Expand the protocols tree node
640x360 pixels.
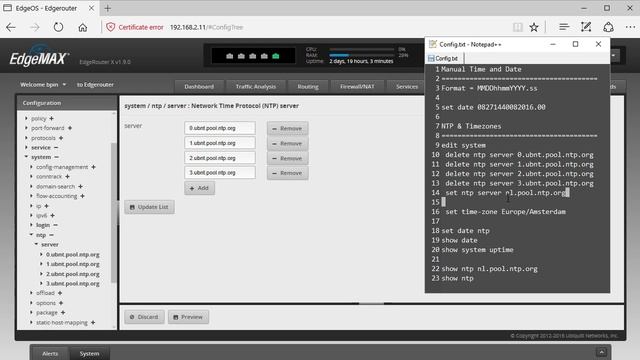(27, 138)
